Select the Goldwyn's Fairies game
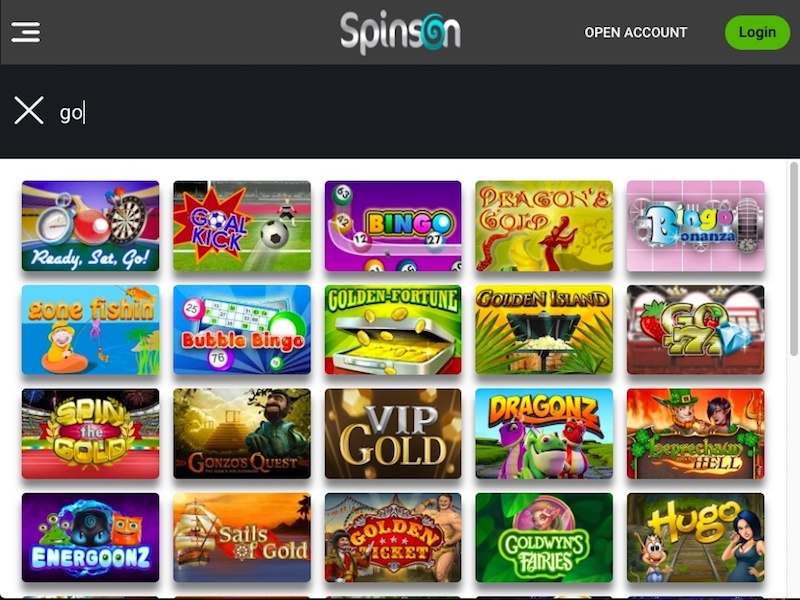 coord(544,537)
